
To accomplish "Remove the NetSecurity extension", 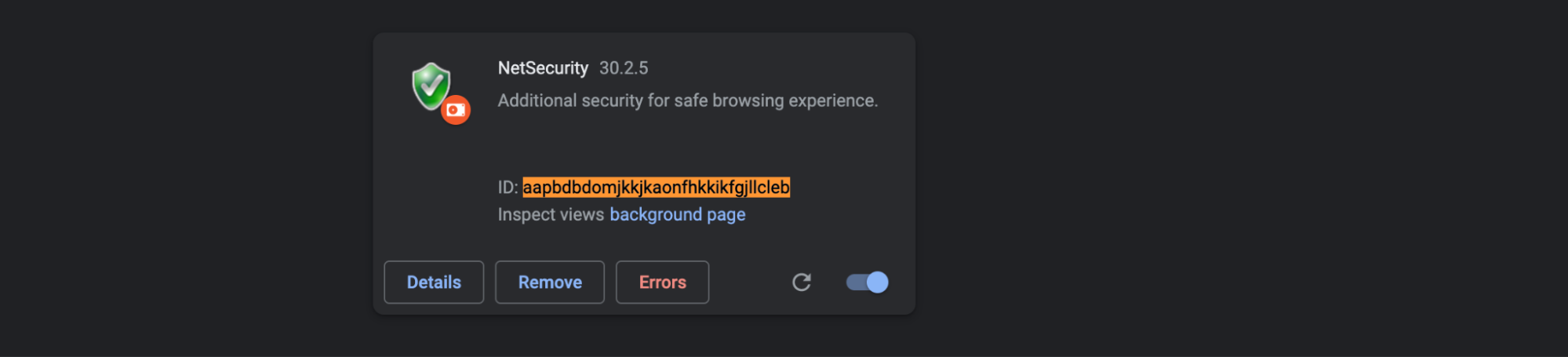I will (550, 282).
